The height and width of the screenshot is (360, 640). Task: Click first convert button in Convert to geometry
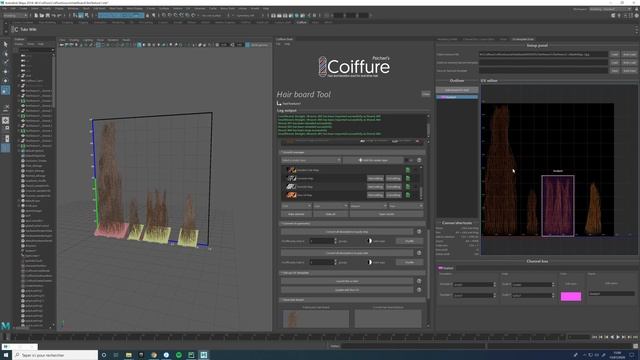(347, 231)
